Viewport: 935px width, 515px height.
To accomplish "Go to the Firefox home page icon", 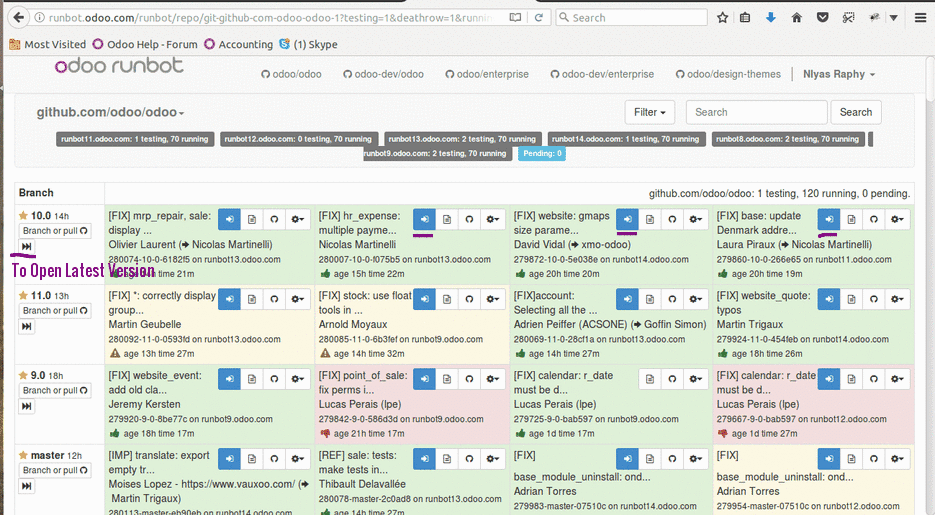I will click(796, 17).
